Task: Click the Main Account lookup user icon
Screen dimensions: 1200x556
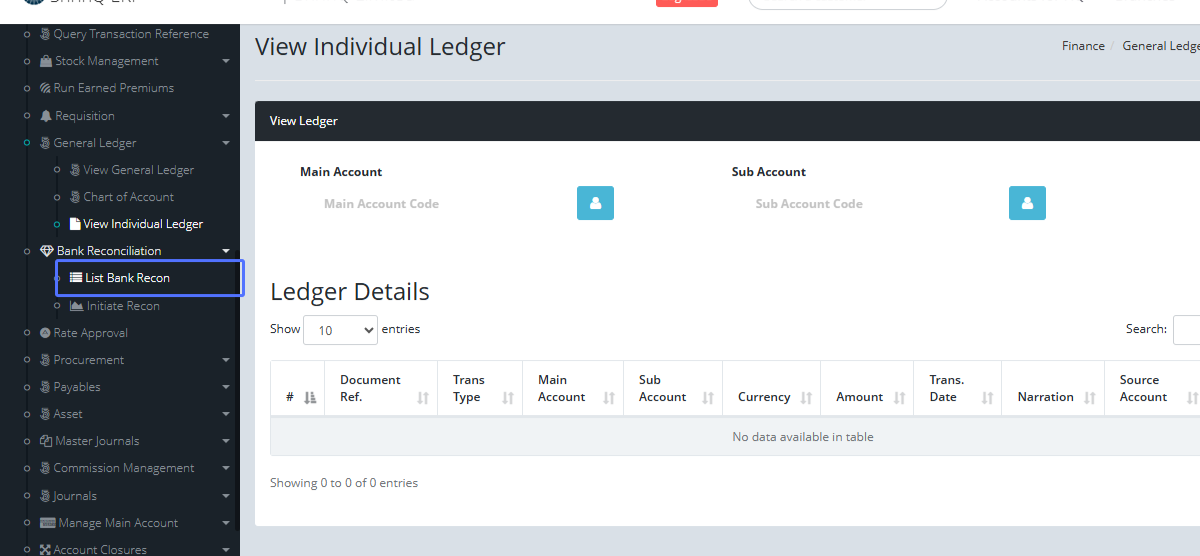Action: (x=595, y=203)
